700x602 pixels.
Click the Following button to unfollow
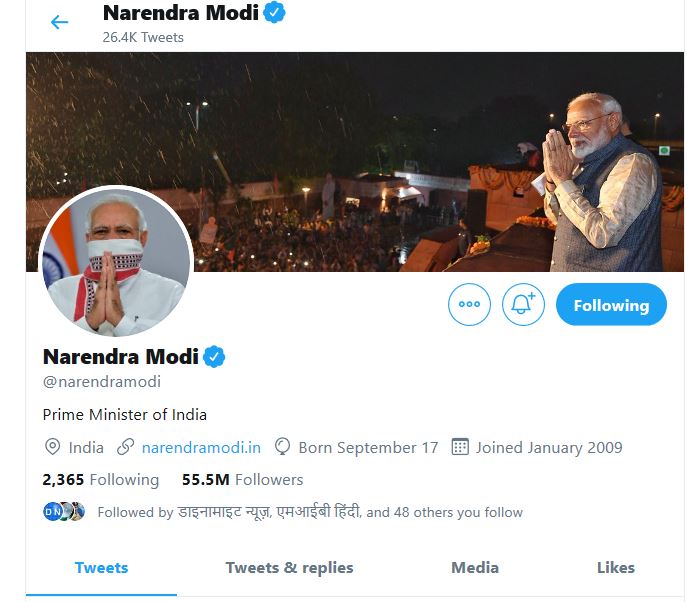610,305
